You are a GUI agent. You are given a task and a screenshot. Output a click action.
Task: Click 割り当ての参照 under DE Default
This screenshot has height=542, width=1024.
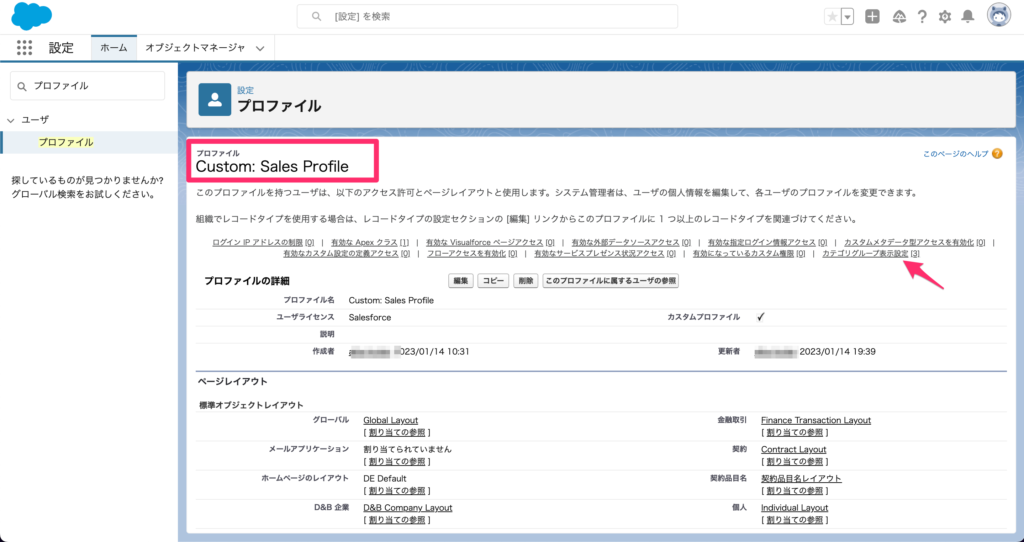coord(396,490)
